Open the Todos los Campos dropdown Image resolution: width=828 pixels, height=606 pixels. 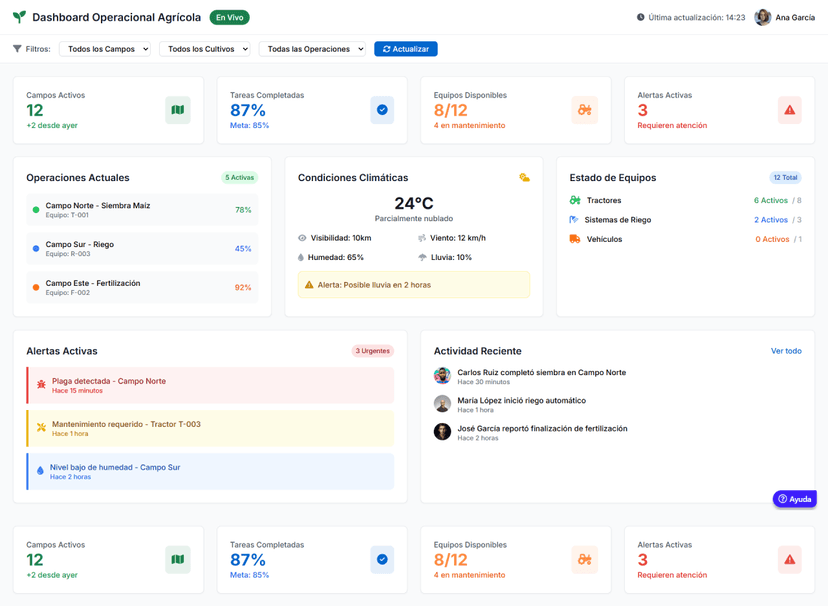click(x=105, y=49)
